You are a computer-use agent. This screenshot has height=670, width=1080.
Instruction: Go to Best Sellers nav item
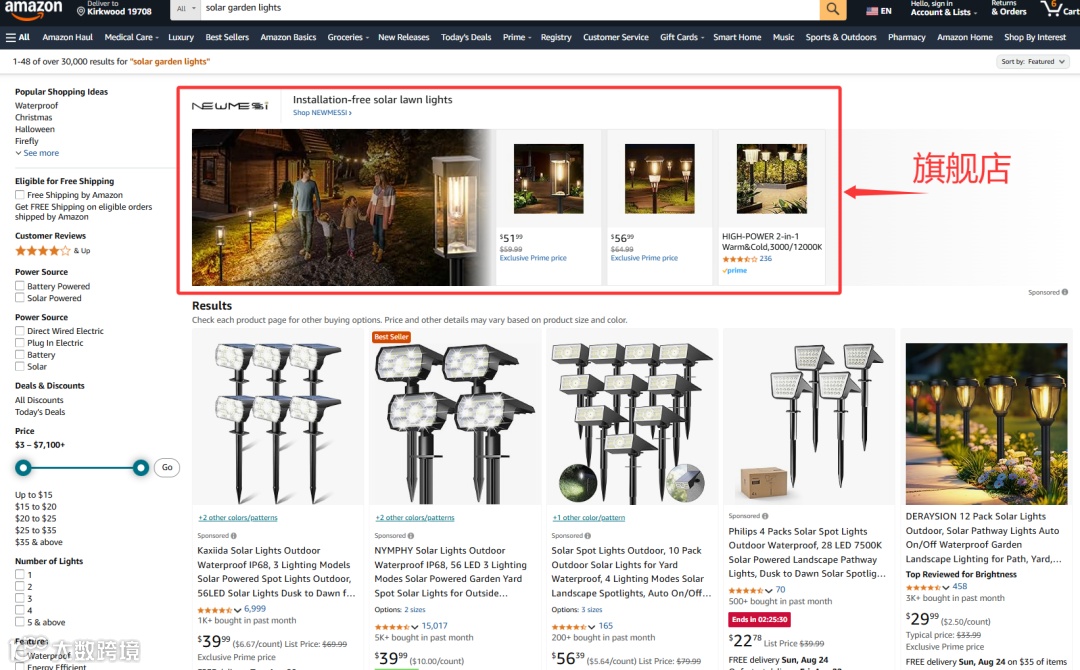(227, 37)
